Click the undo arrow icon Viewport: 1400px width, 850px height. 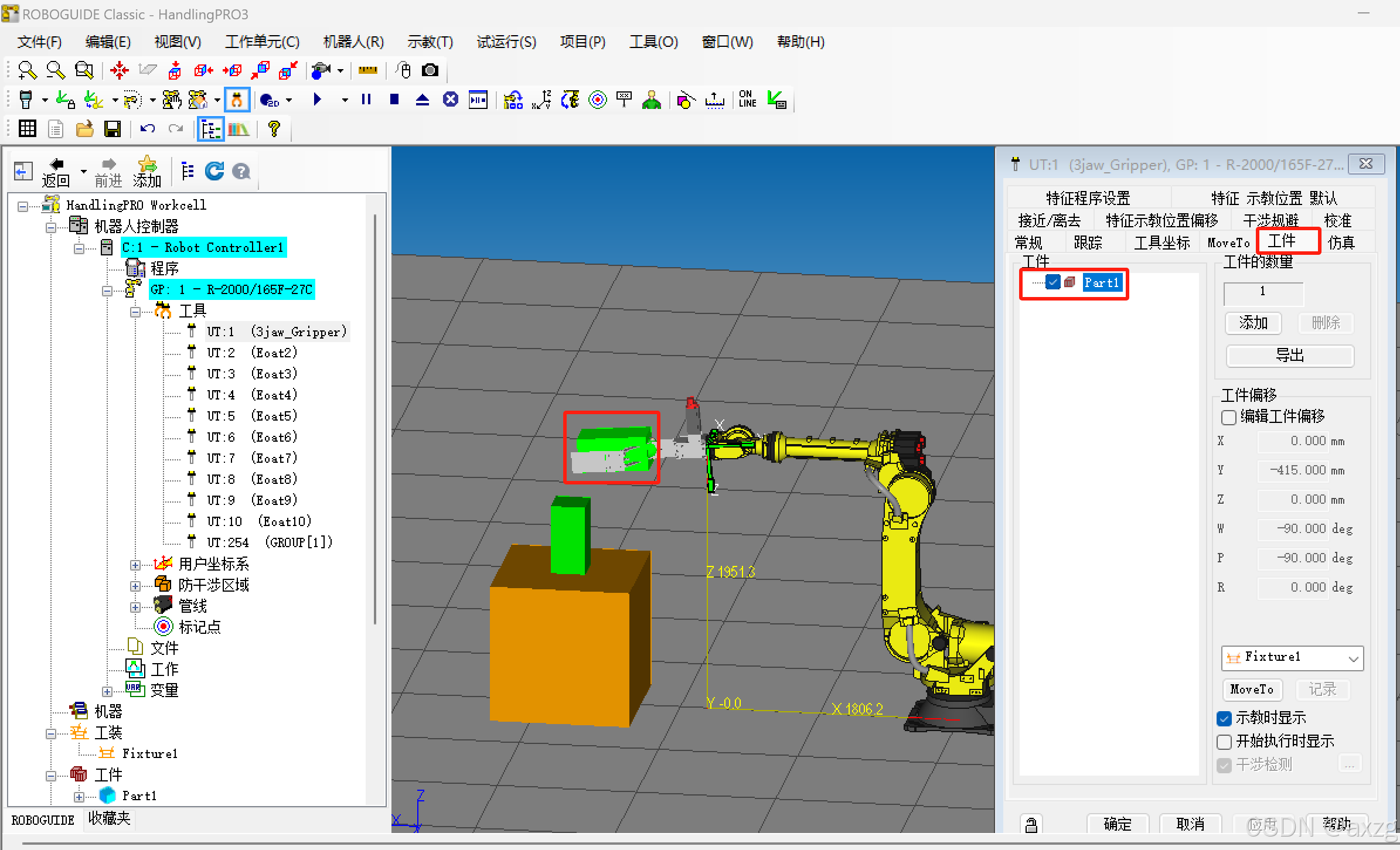click(147, 129)
